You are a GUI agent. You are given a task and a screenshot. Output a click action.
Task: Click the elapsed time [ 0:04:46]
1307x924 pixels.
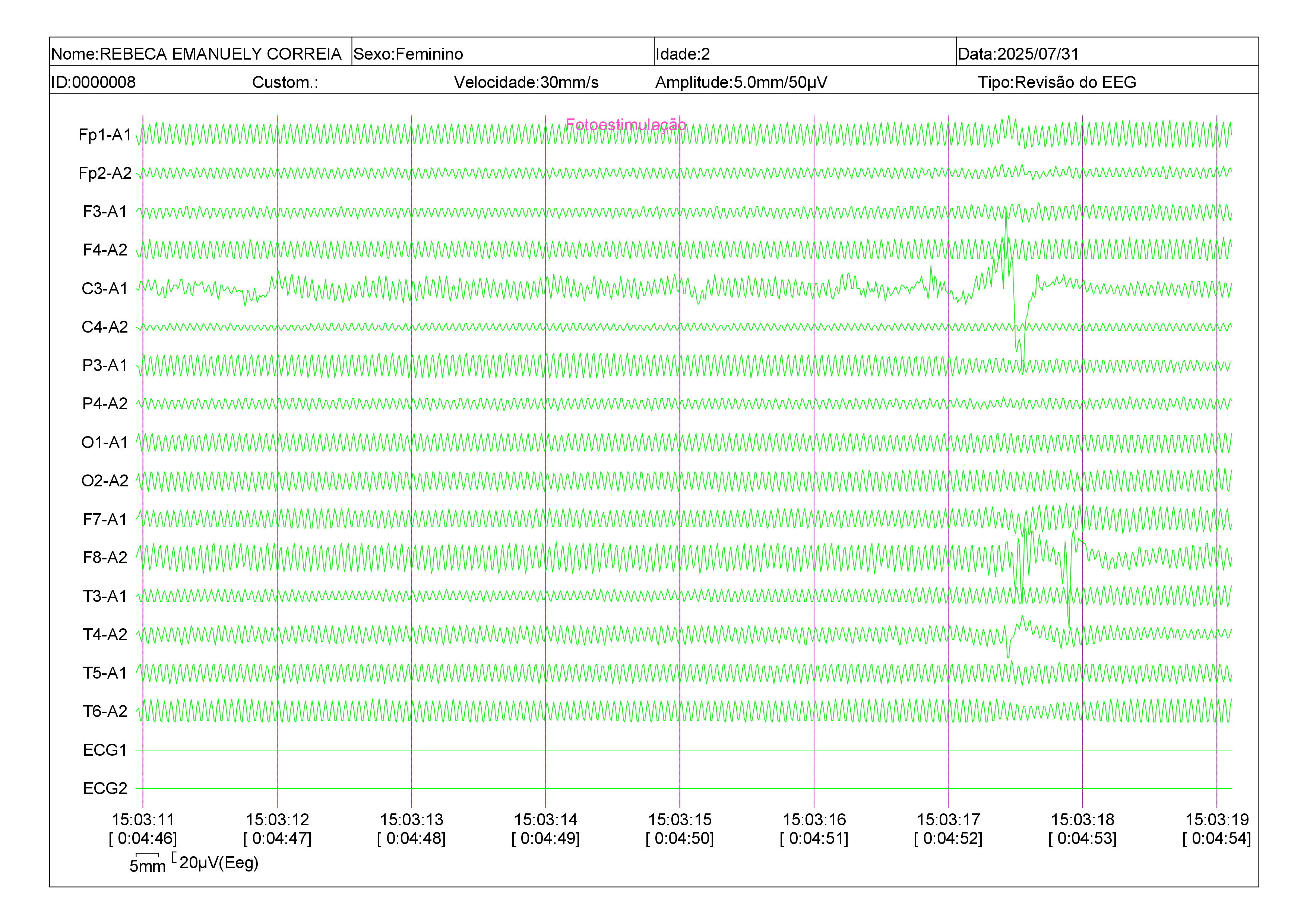tap(143, 839)
